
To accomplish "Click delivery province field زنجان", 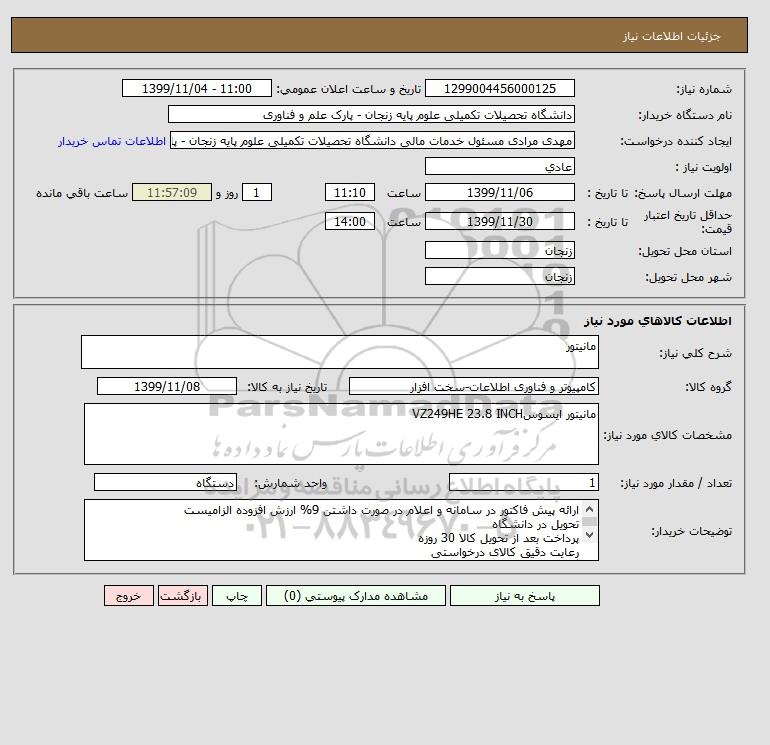I will [x=499, y=250].
